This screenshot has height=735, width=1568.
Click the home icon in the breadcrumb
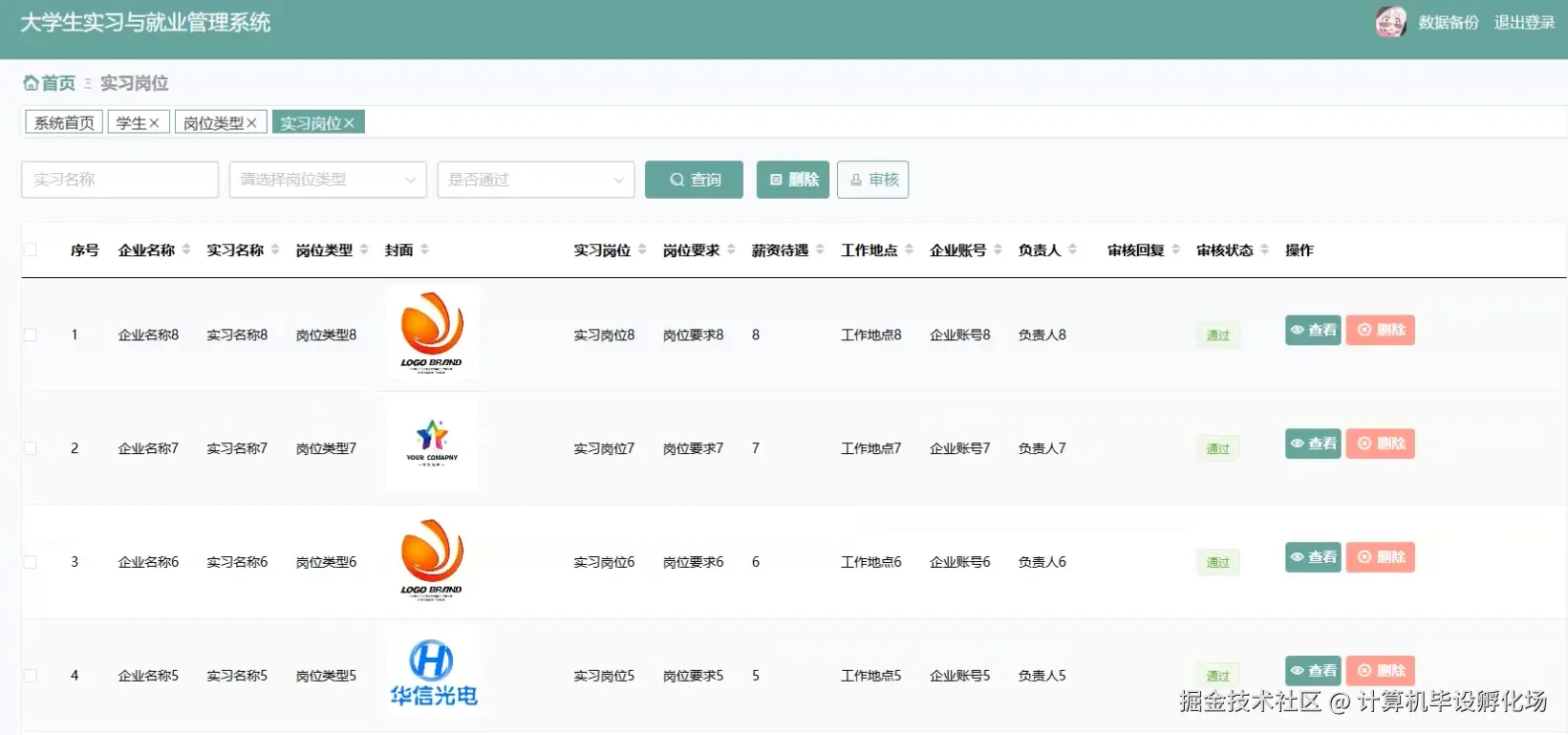[x=31, y=83]
